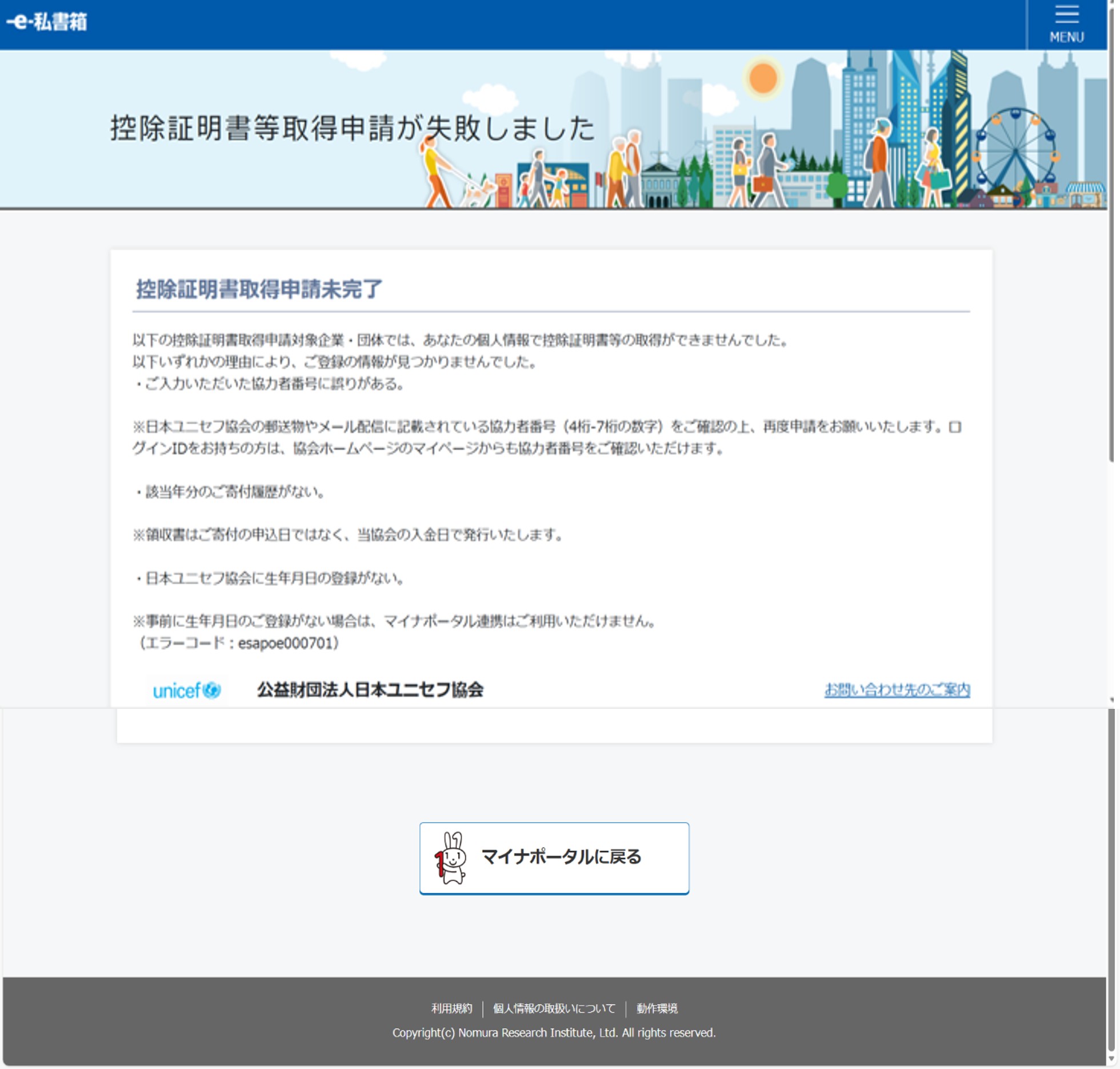Image resolution: width=1120 pixels, height=1069 pixels.
Task: Open 個人情報の取扱いについて footer link
Action: pyautogui.click(x=554, y=1008)
